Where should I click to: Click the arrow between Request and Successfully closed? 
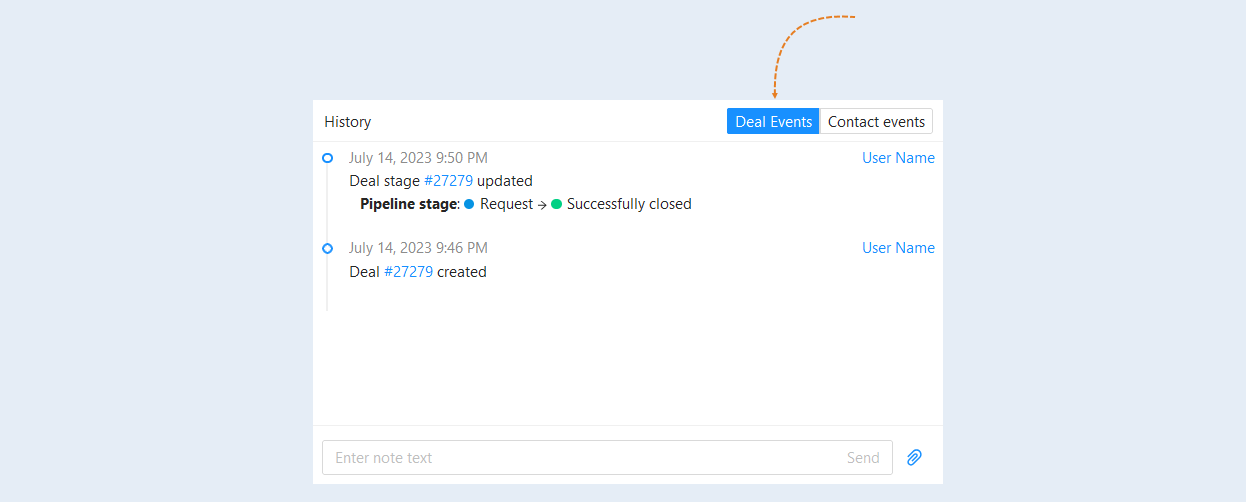click(542, 205)
